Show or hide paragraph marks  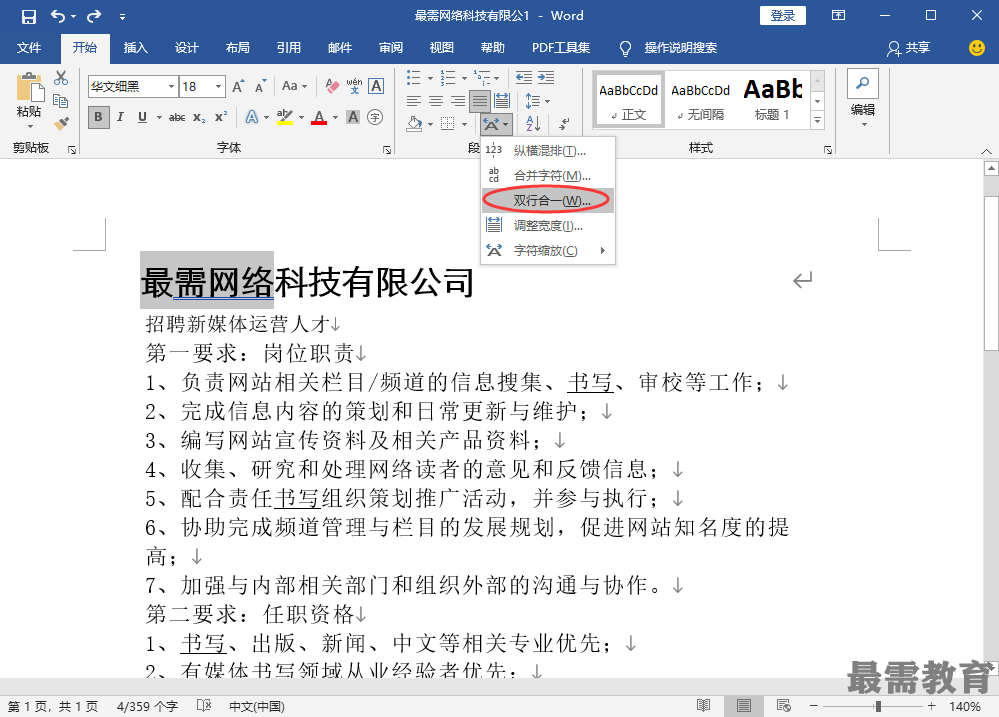click(564, 123)
